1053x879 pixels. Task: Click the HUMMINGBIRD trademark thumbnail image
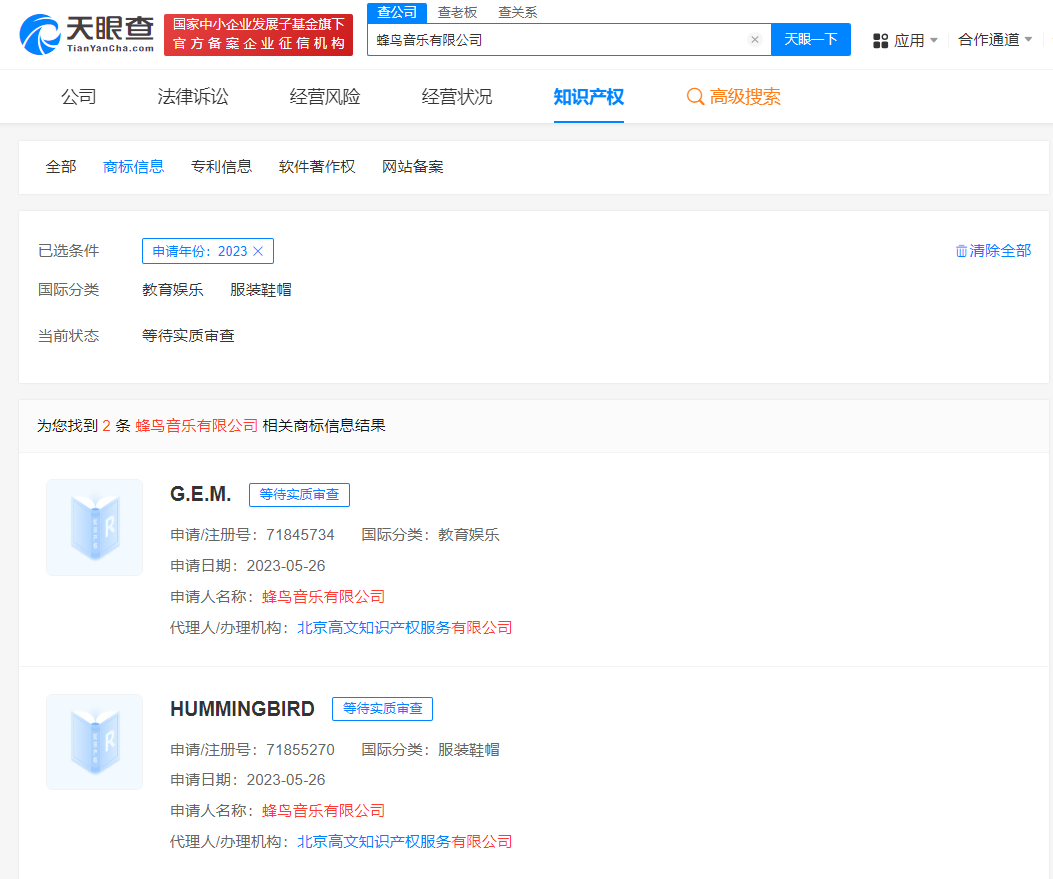coord(94,741)
